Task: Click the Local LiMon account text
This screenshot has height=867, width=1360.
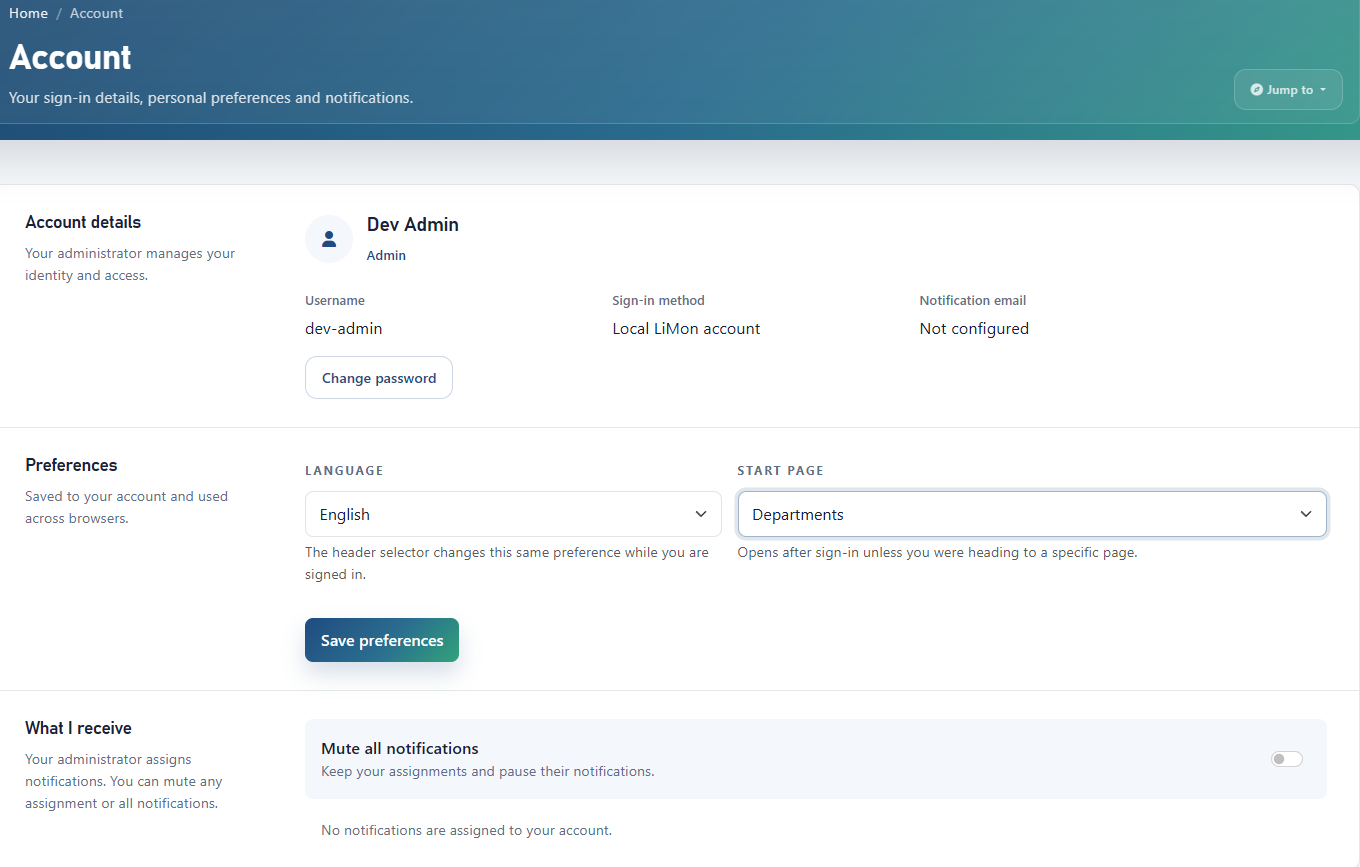Action: (x=686, y=328)
